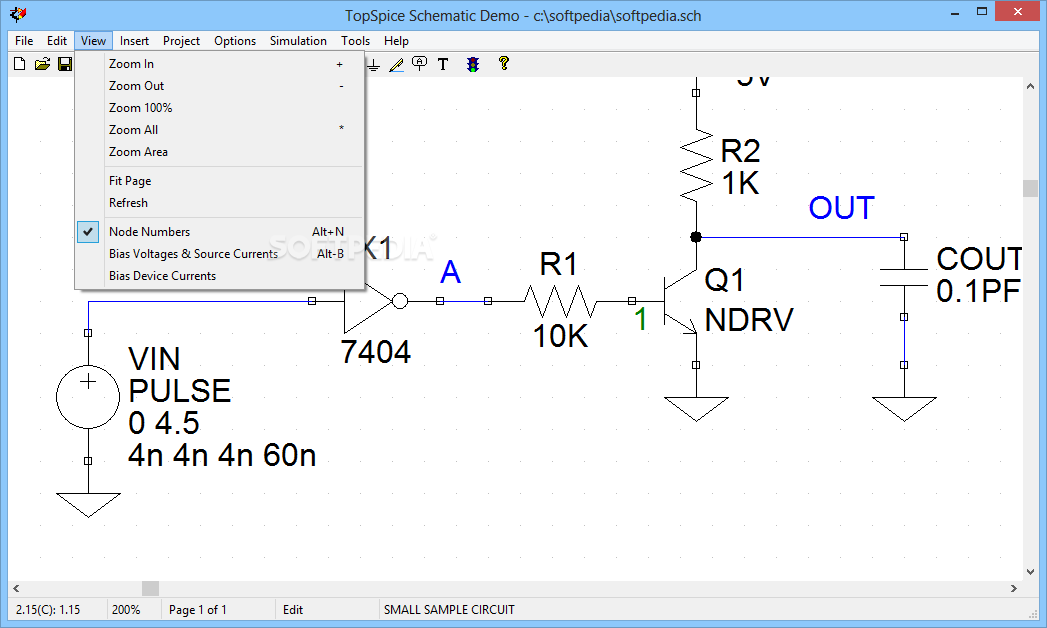Click the 4n 4n 4n 60n parameters text

pyautogui.click(x=222, y=455)
